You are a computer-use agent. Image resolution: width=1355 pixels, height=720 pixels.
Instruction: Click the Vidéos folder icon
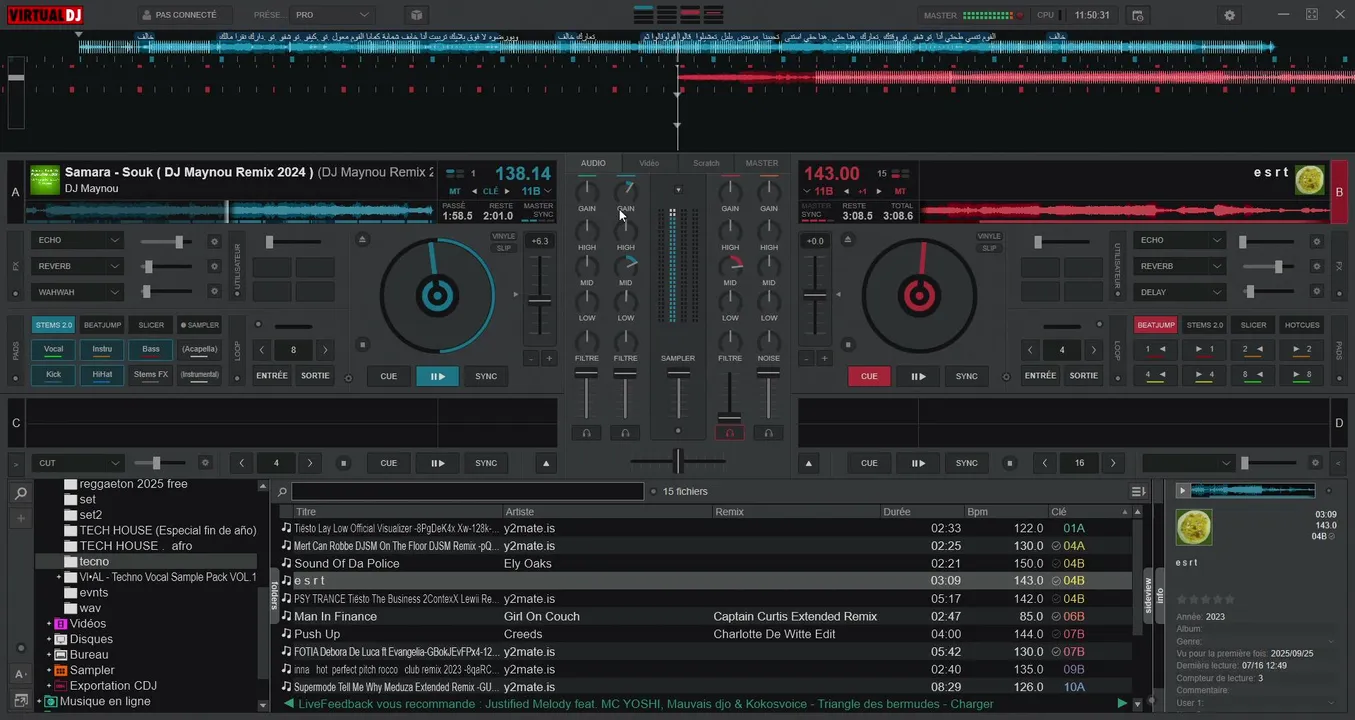(60, 624)
